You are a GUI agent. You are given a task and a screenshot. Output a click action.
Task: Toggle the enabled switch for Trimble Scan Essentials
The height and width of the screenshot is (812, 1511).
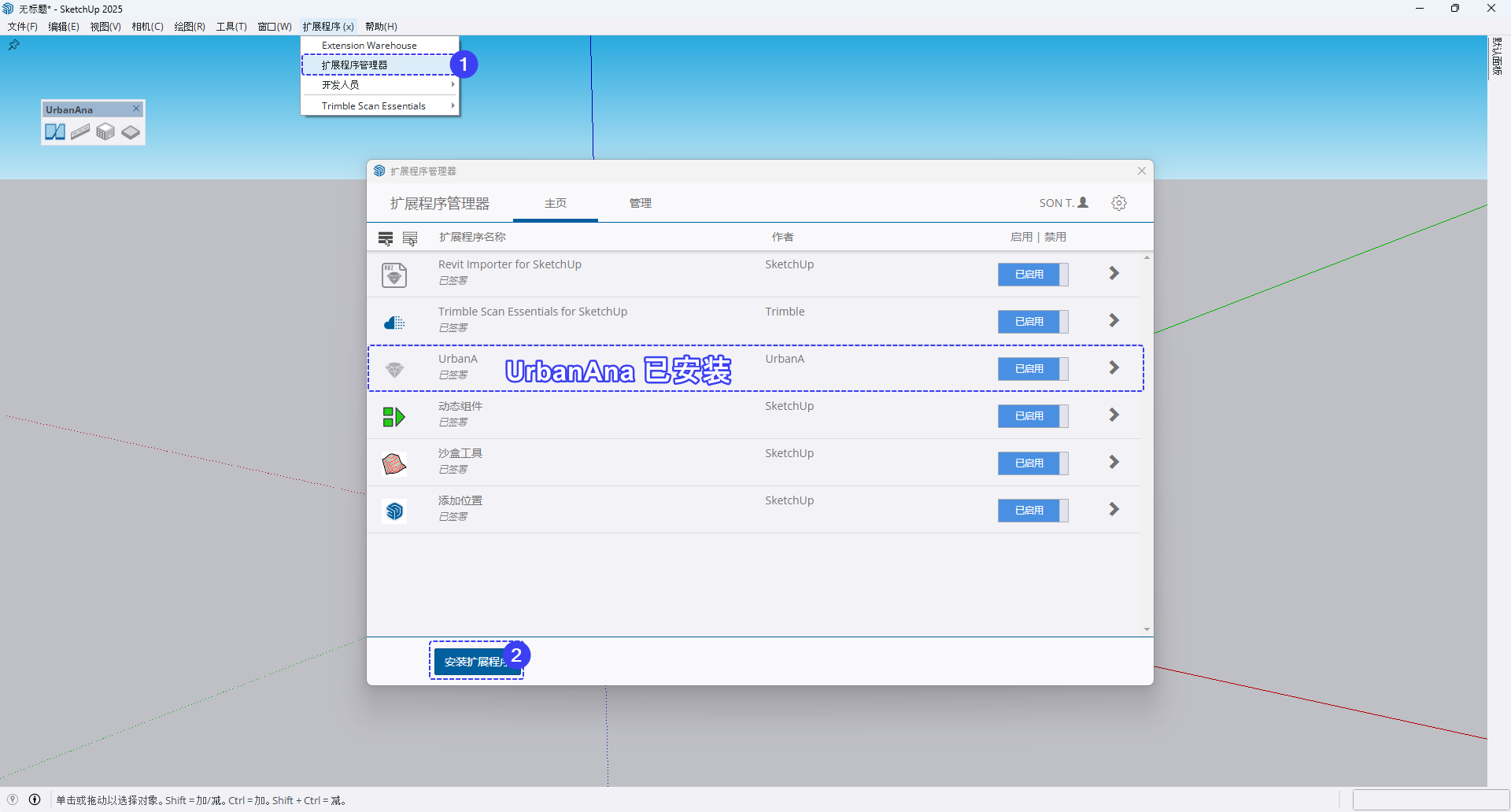(1033, 322)
